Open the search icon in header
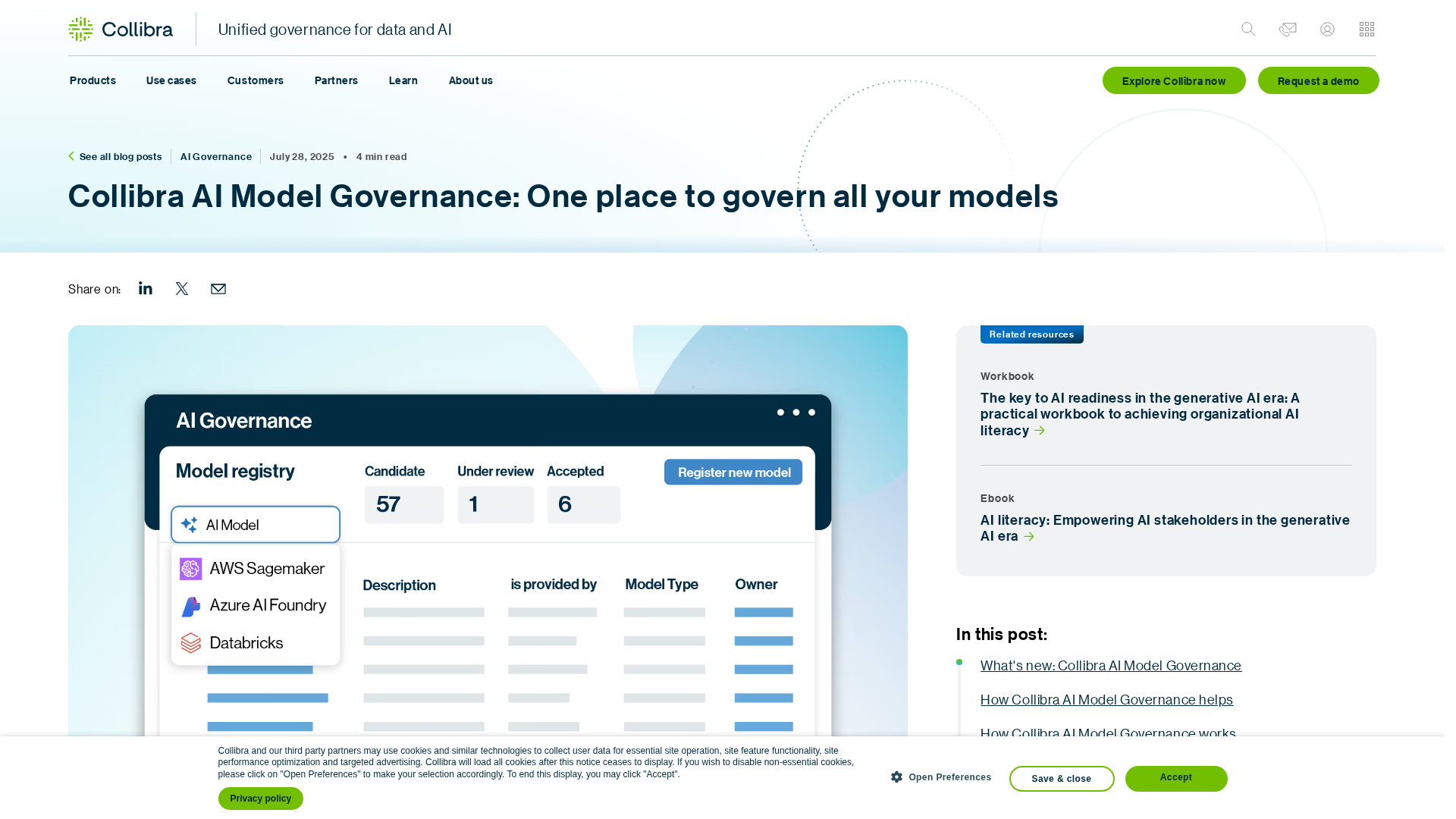 (x=1248, y=30)
